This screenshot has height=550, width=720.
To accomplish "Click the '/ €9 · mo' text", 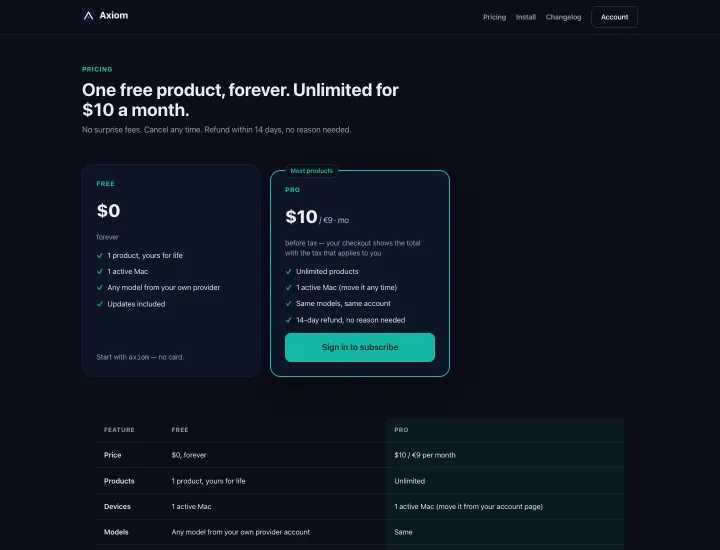I will pyautogui.click(x=334, y=220).
